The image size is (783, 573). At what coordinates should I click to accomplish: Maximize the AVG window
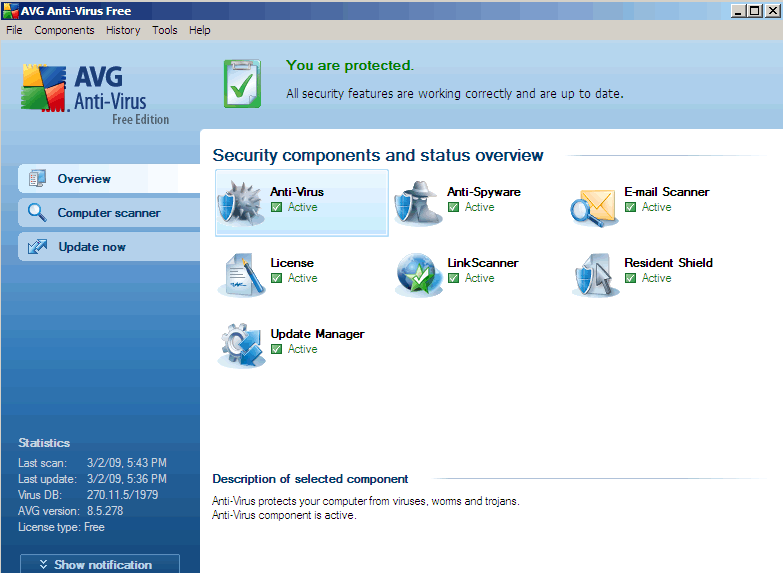pos(756,10)
